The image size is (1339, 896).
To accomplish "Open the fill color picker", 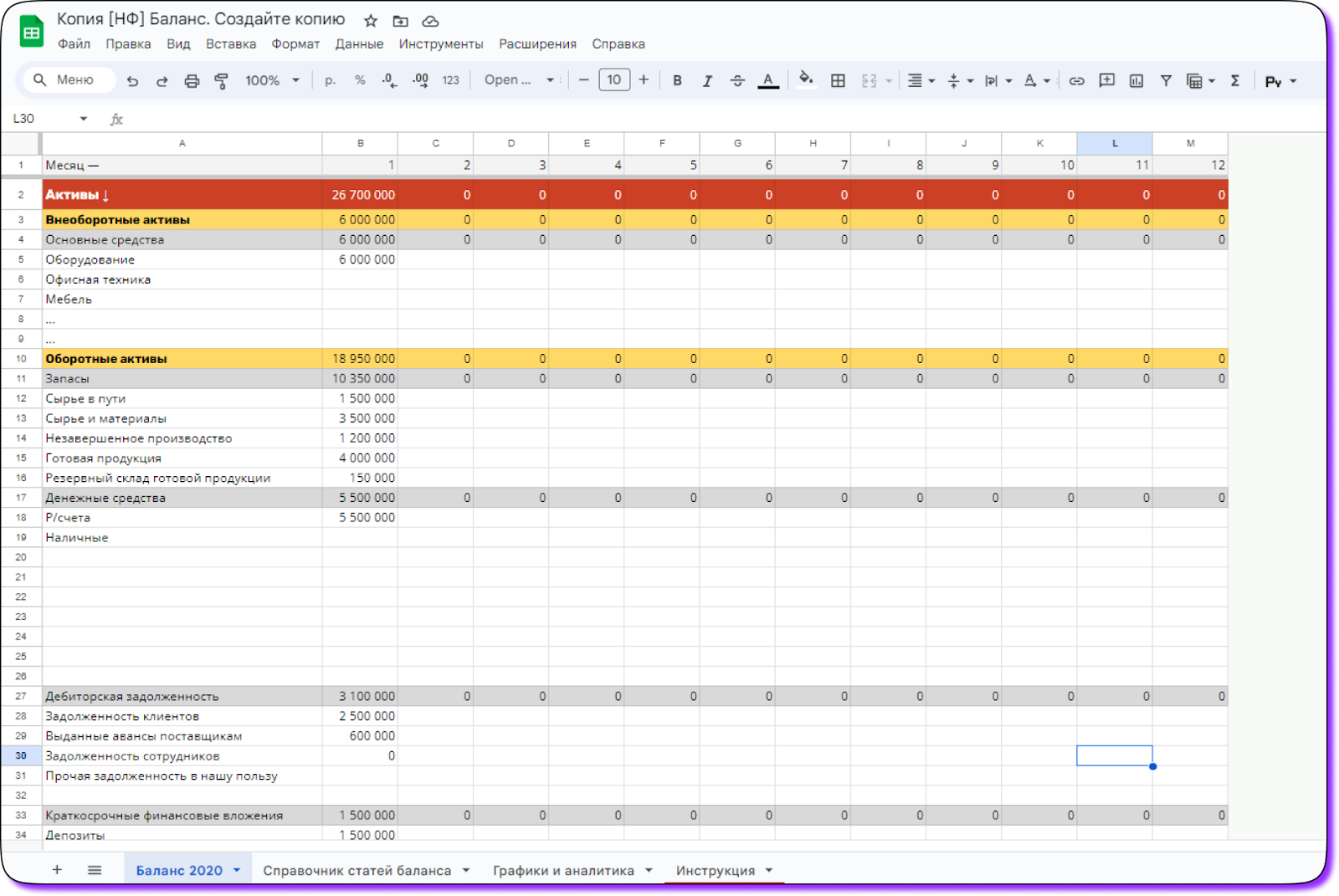I will (806, 80).
